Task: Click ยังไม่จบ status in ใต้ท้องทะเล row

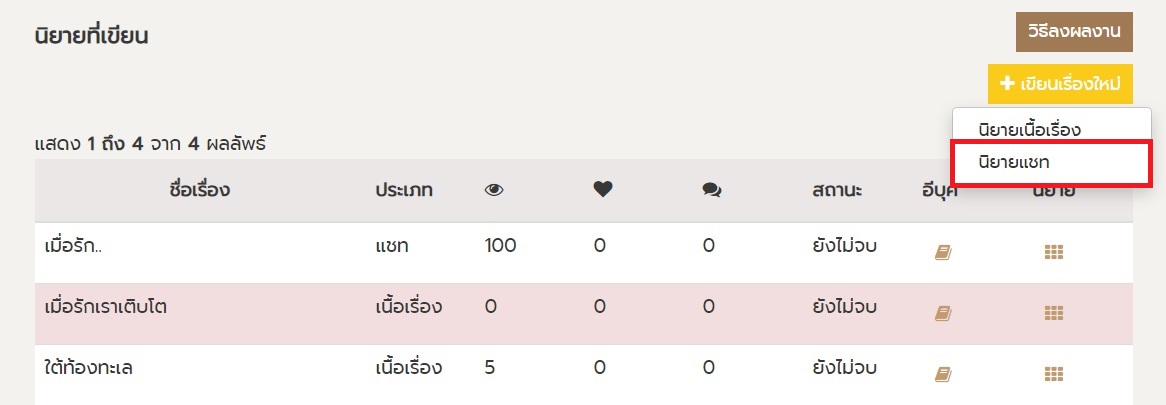Action: (x=845, y=367)
